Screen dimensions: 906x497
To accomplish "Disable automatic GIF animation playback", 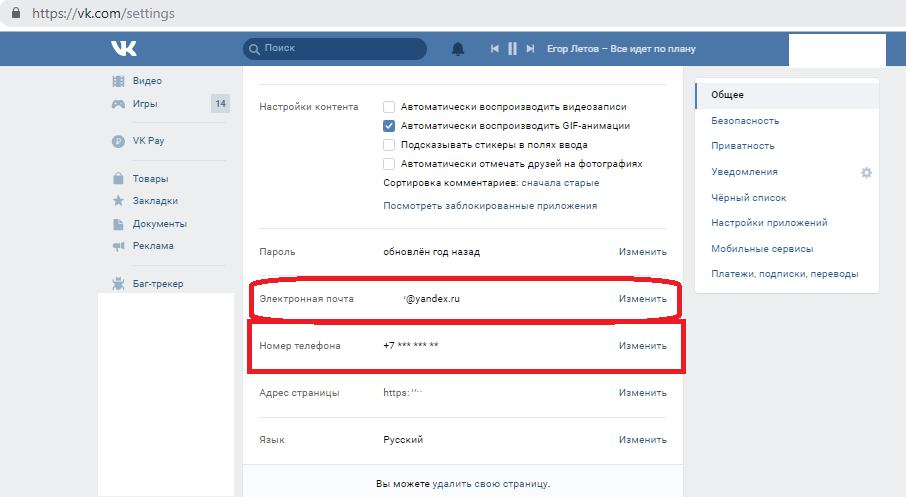I will click(390, 126).
